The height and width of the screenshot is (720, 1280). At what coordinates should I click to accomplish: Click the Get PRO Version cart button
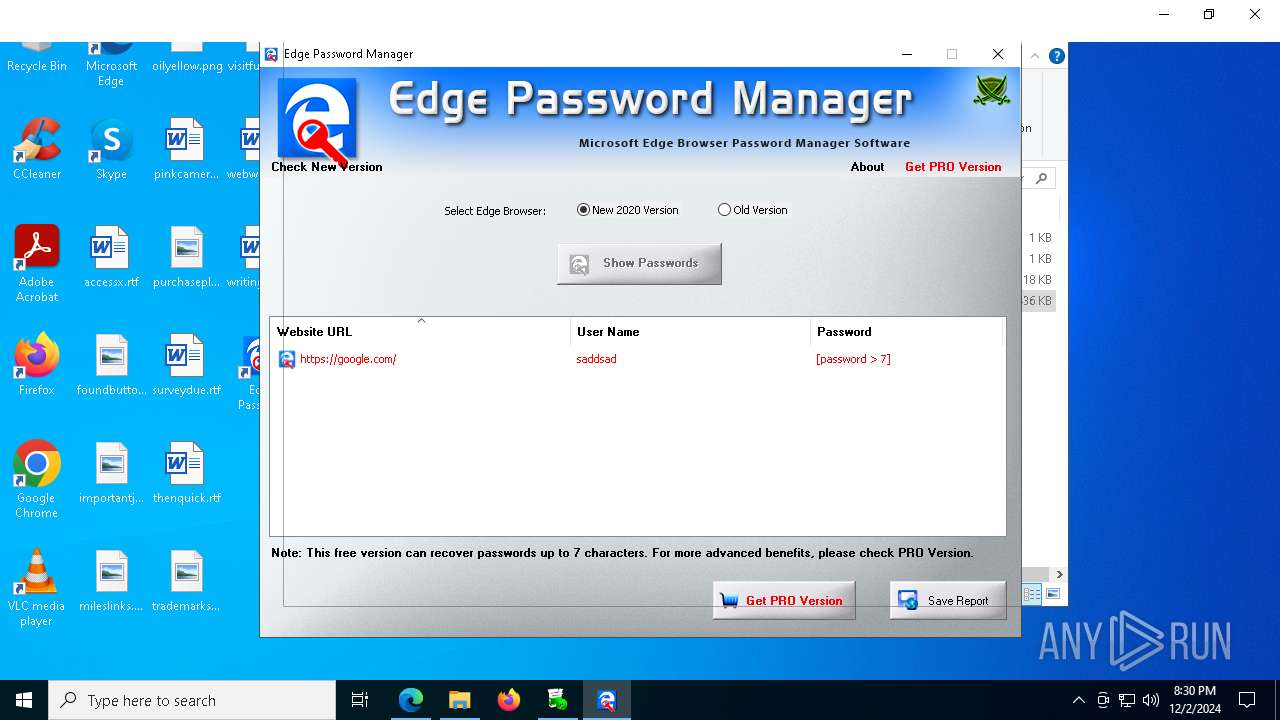click(784, 600)
